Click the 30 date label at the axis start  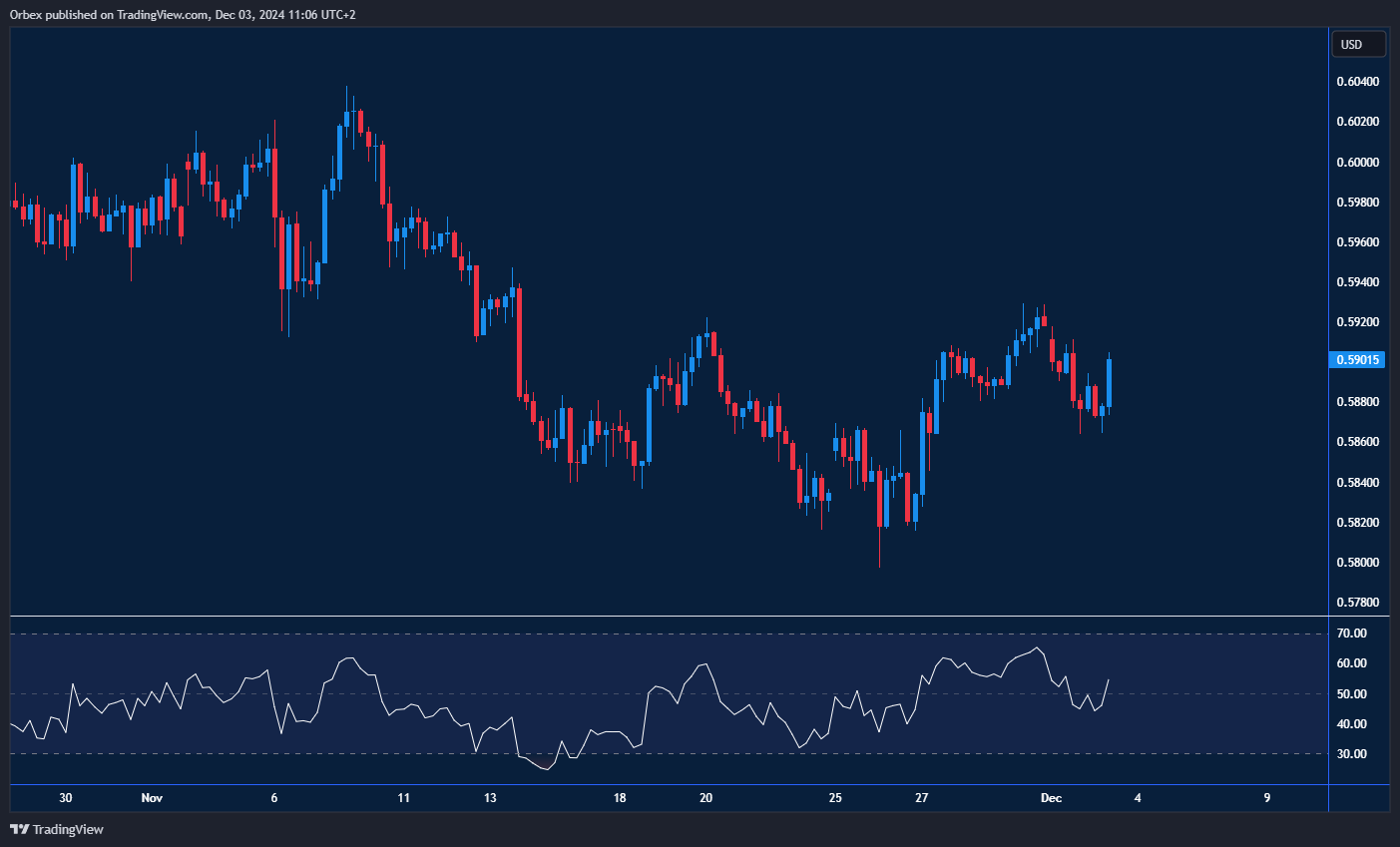[66, 798]
